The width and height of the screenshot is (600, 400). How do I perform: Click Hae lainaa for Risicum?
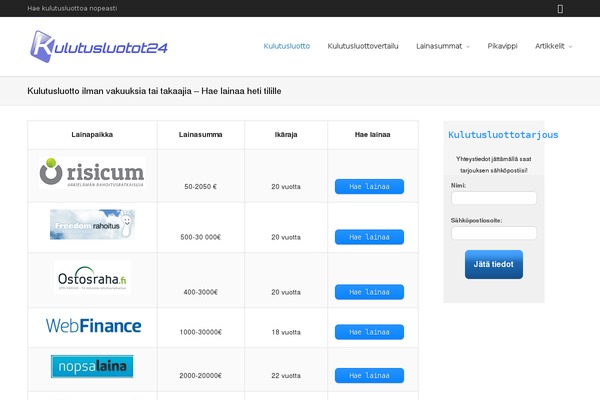pyautogui.click(x=369, y=186)
